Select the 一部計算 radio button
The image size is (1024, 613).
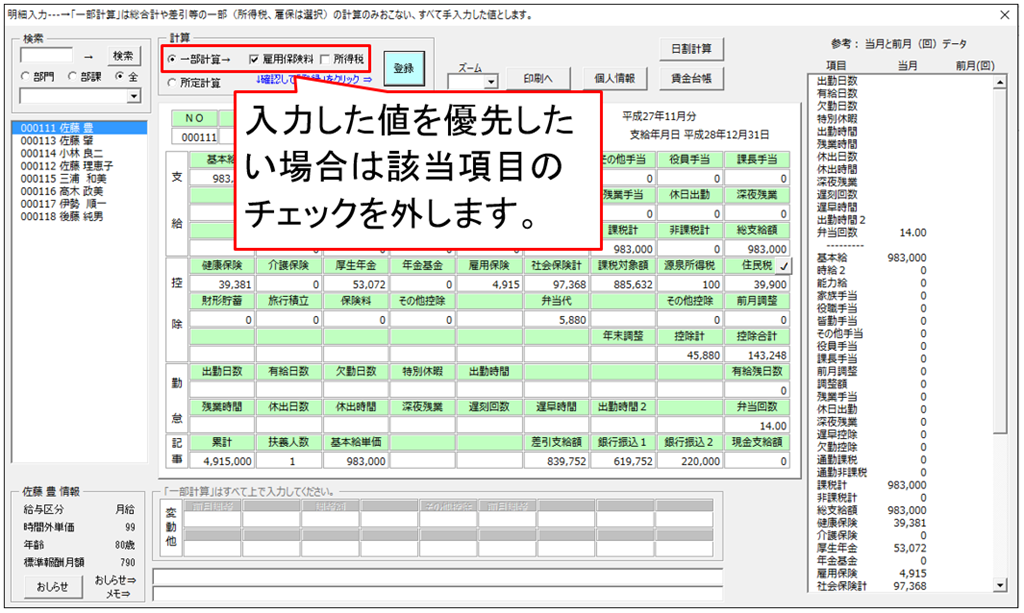pos(172,59)
